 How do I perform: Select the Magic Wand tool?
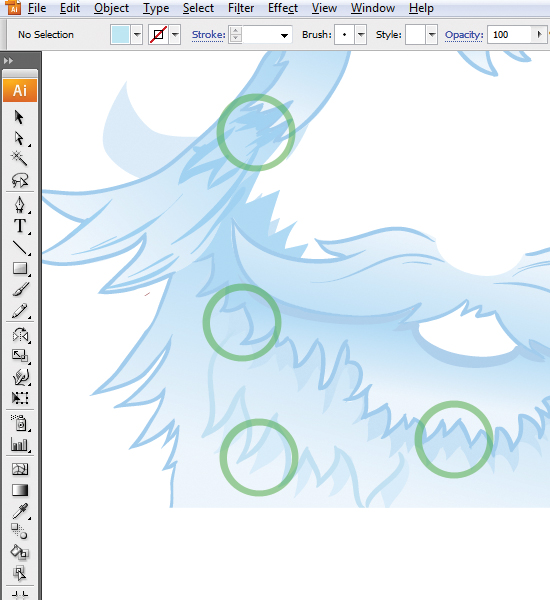point(19,158)
